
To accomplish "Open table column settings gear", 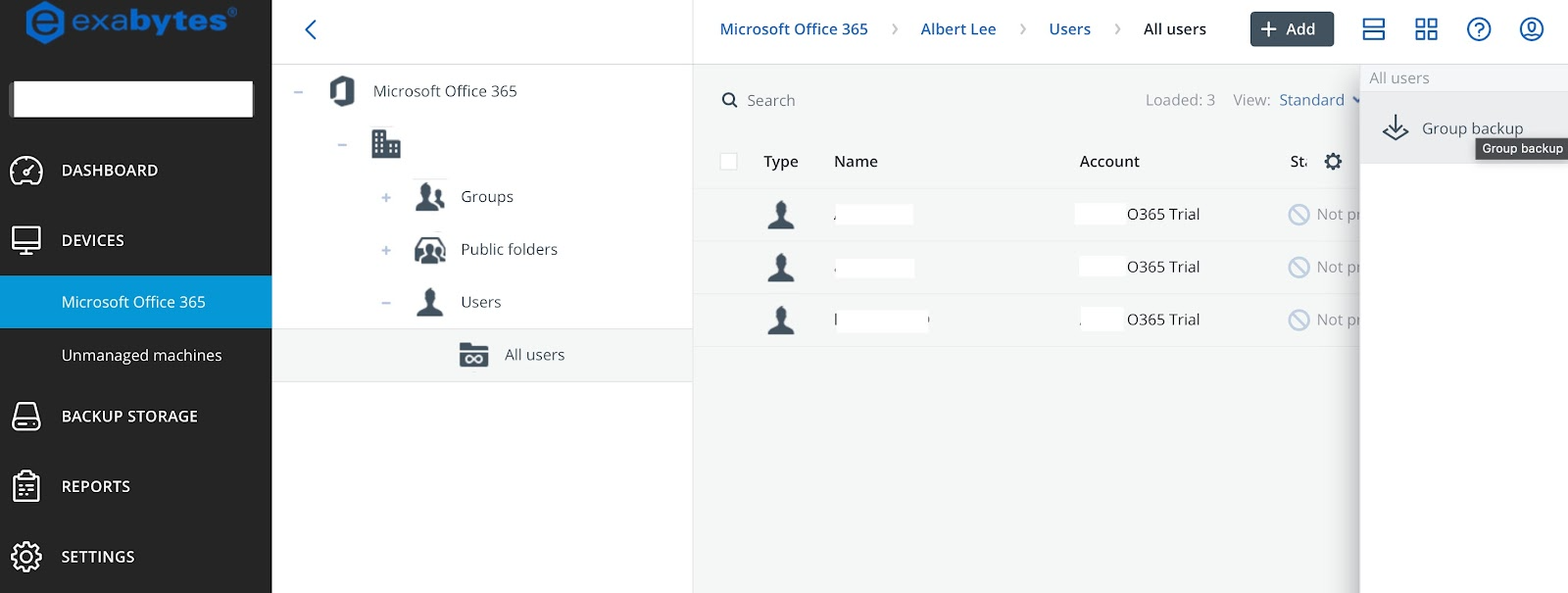I will (1333, 162).
